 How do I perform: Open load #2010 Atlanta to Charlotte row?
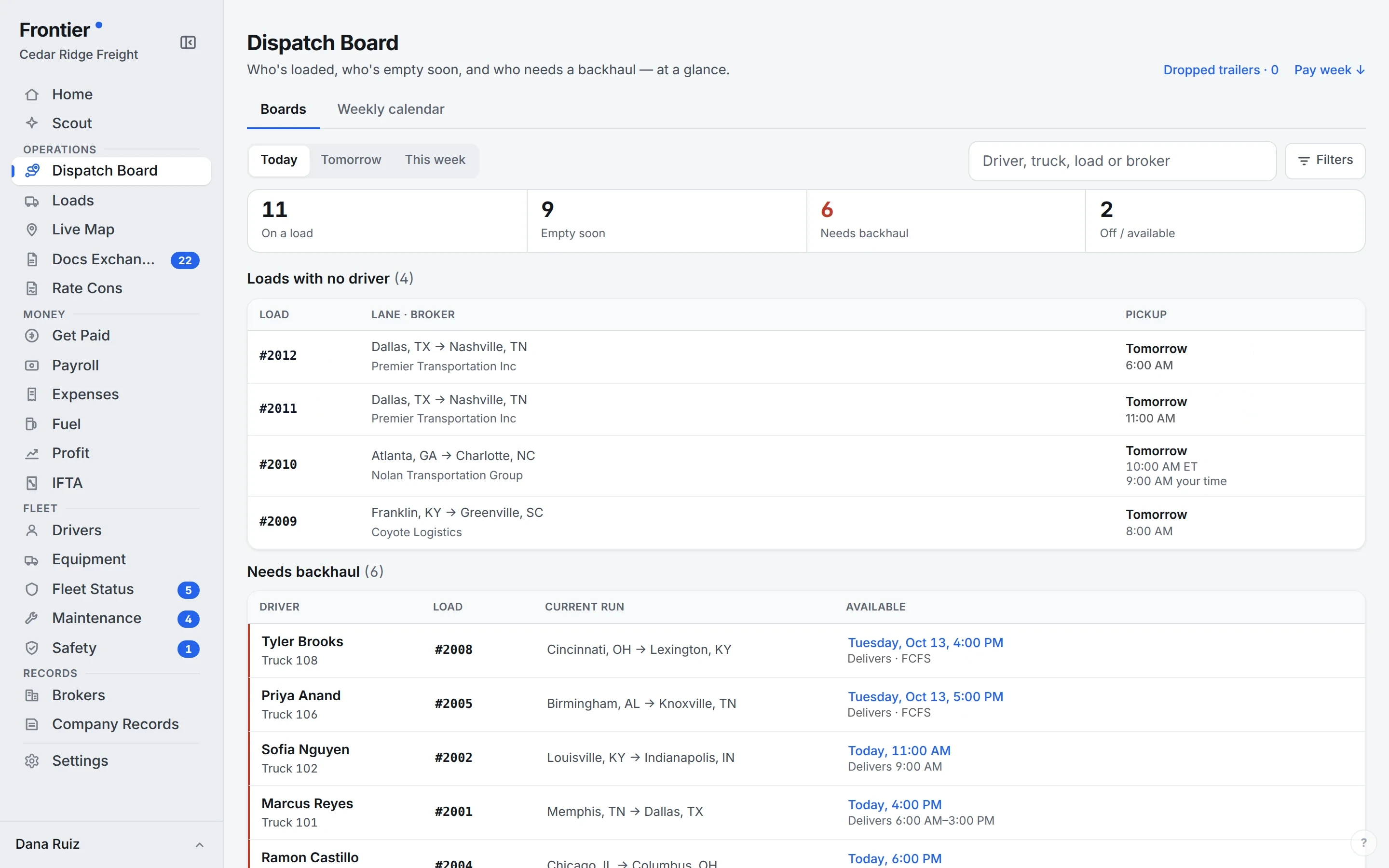pos(806,465)
